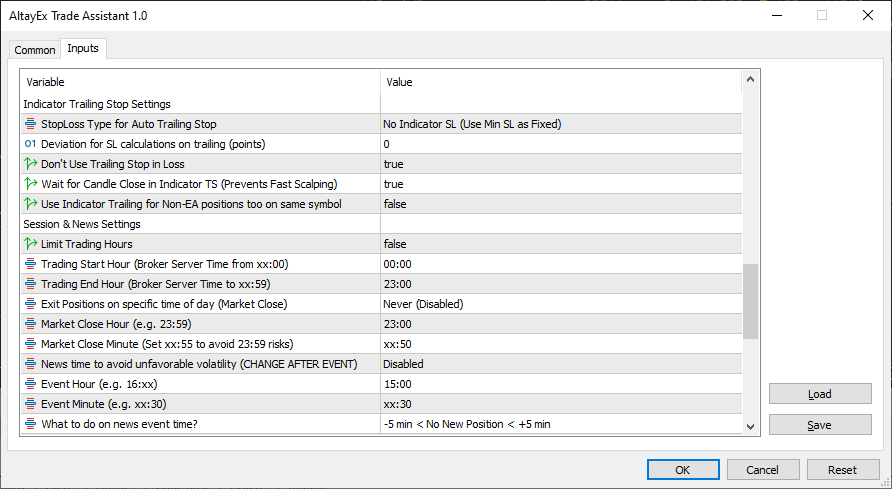Toggle Don't Use Trailing Stop in Loss value true
Image resolution: width=892 pixels, height=489 pixels.
click(x=561, y=164)
